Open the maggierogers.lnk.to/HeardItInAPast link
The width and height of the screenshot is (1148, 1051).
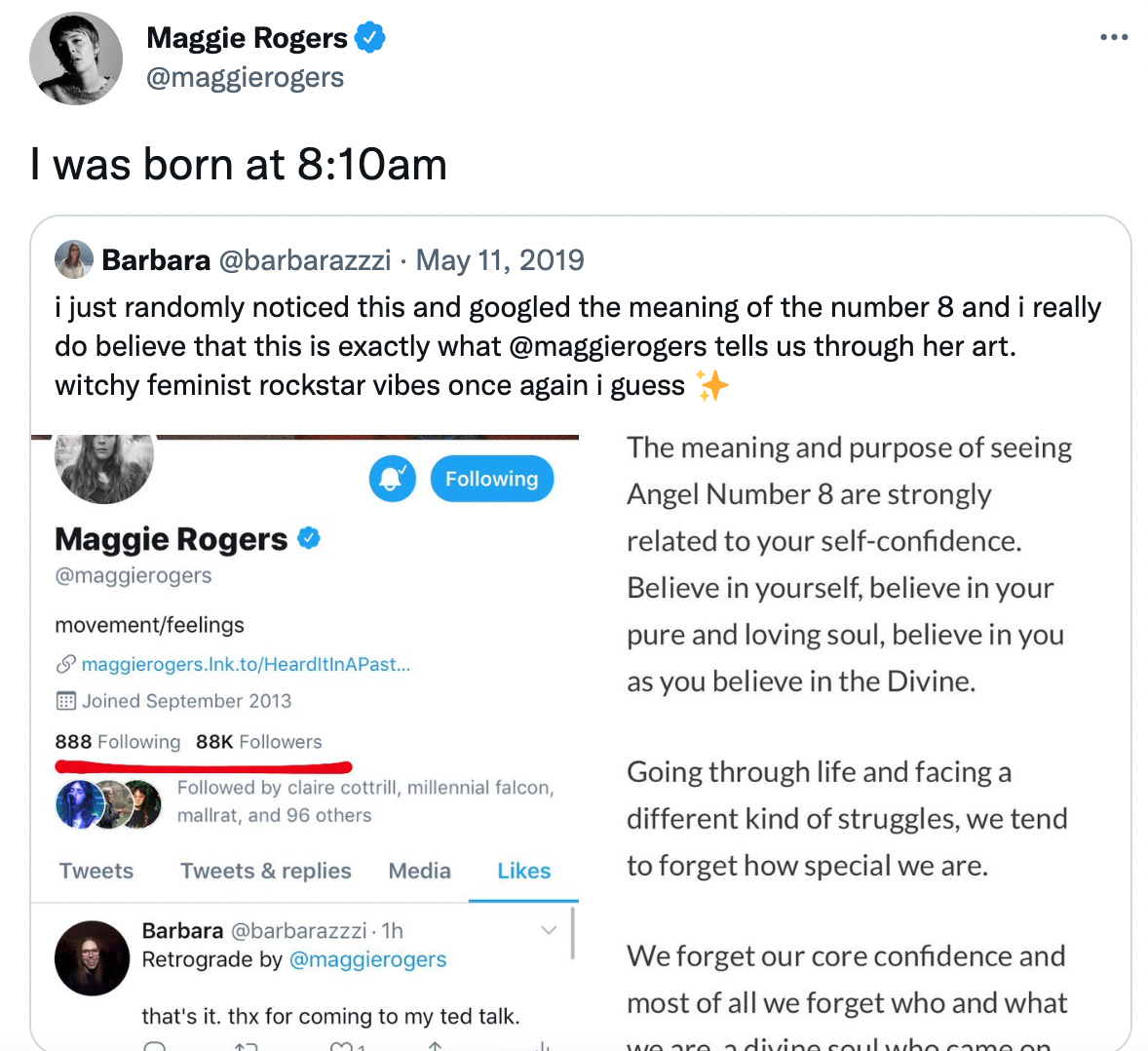click(246, 664)
